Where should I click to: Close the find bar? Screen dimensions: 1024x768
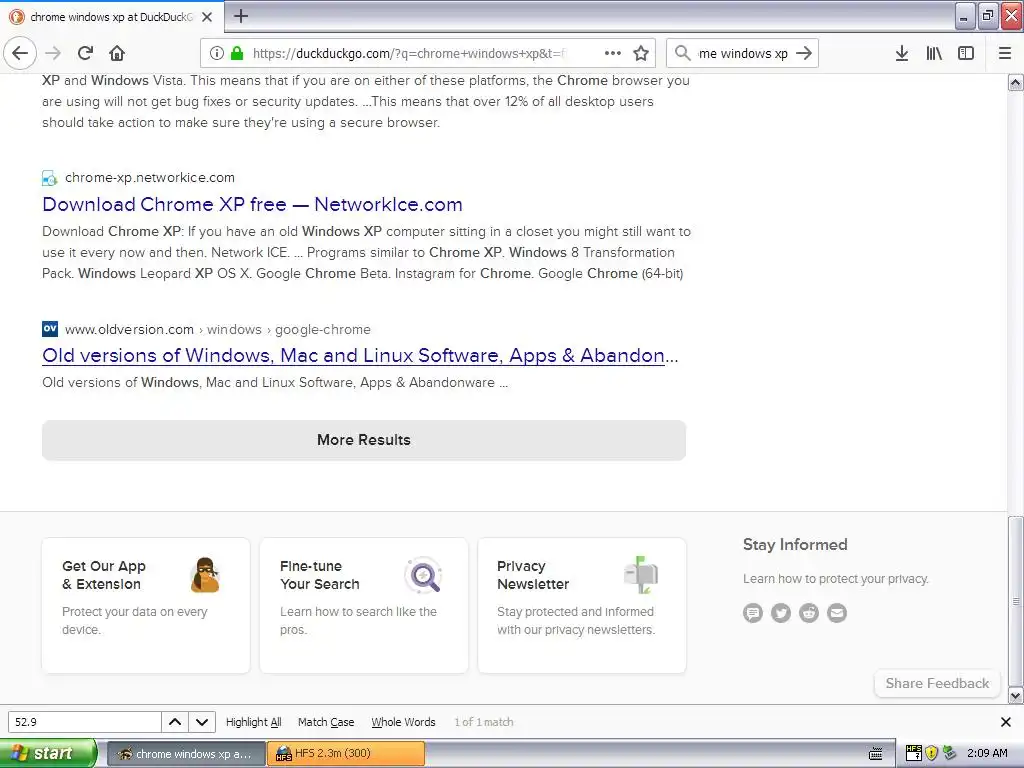click(1006, 722)
